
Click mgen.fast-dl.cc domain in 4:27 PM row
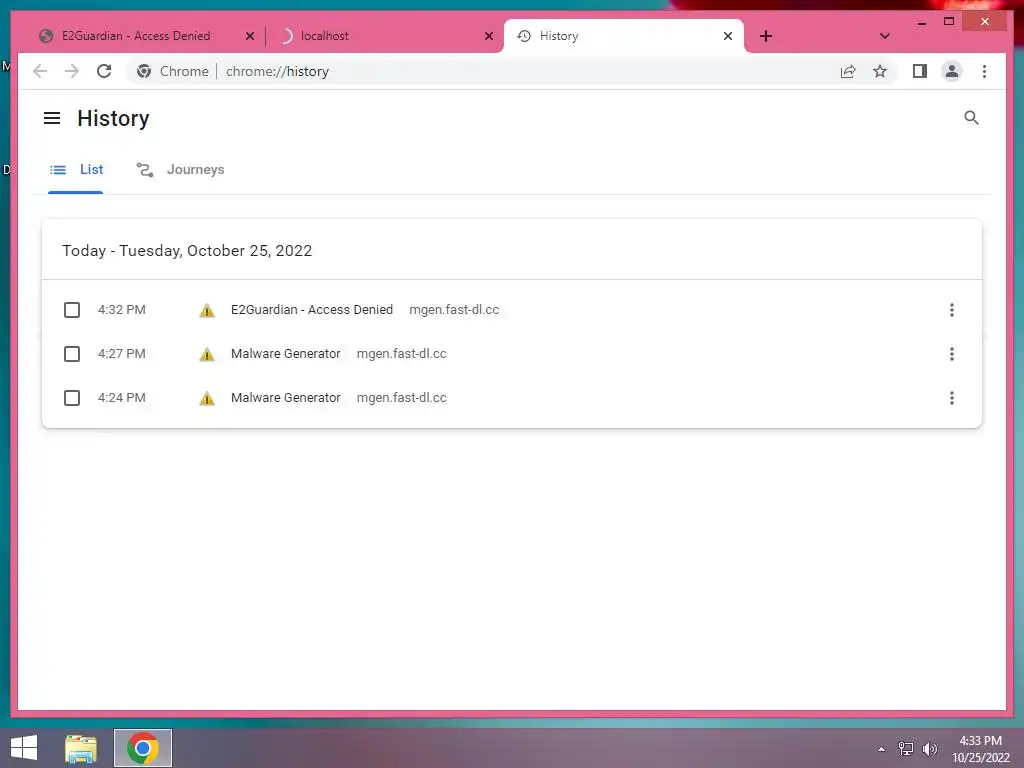point(402,354)
